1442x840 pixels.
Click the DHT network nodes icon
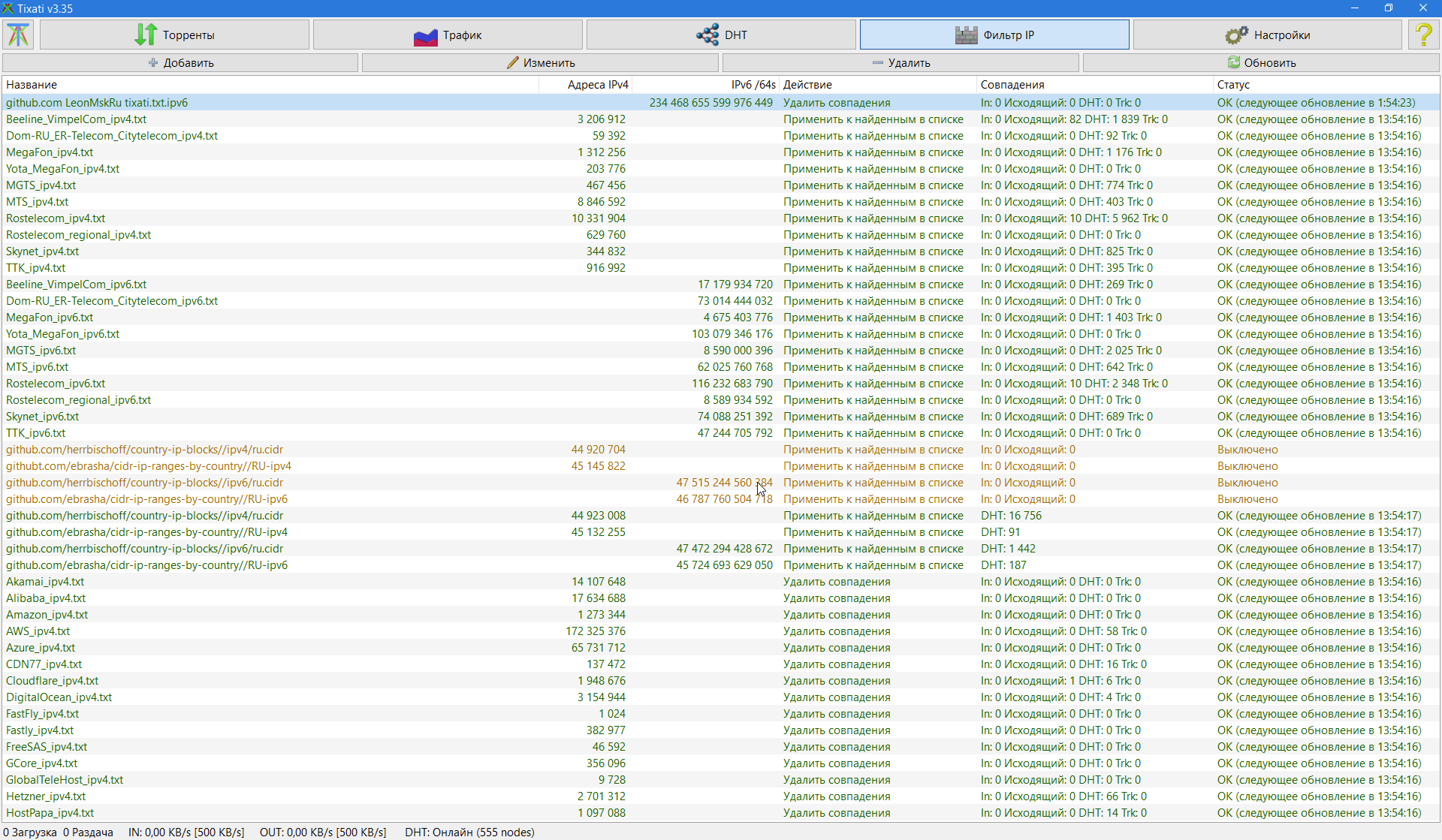coord(707,35)
